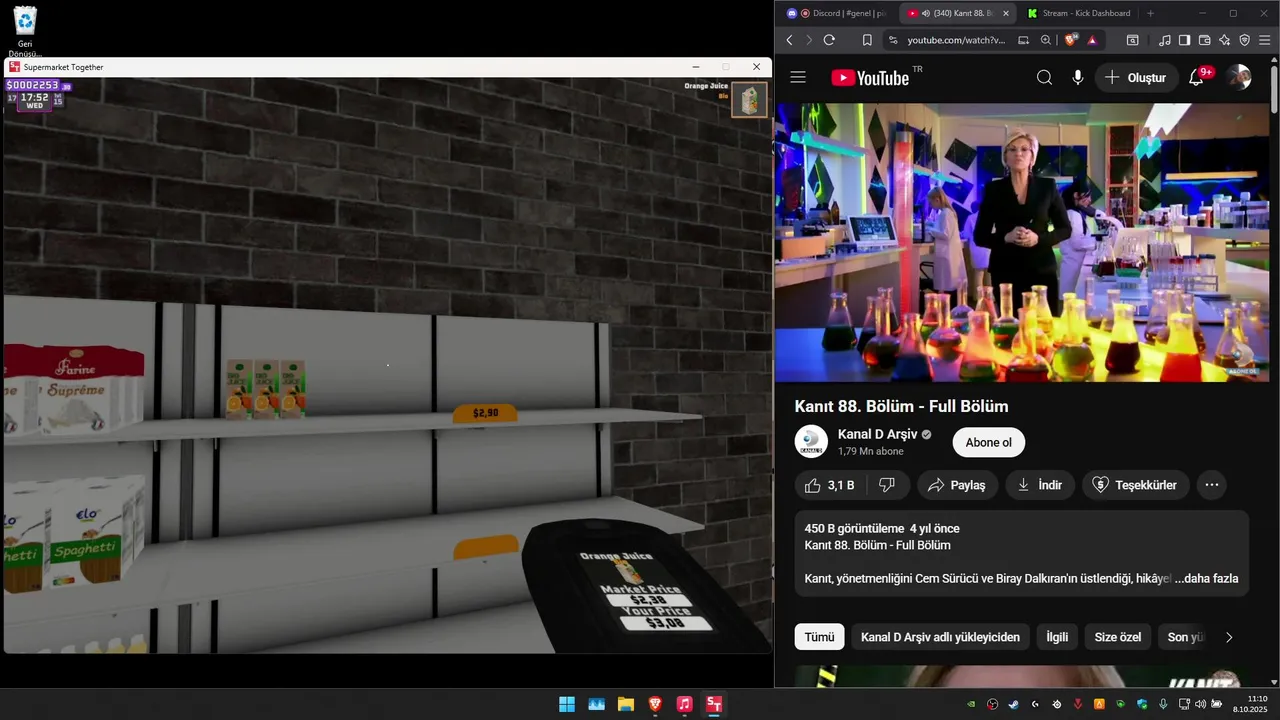
Task: Open Brave browser from taskbar
Action: pyautogui.click(x=655, y=704)
